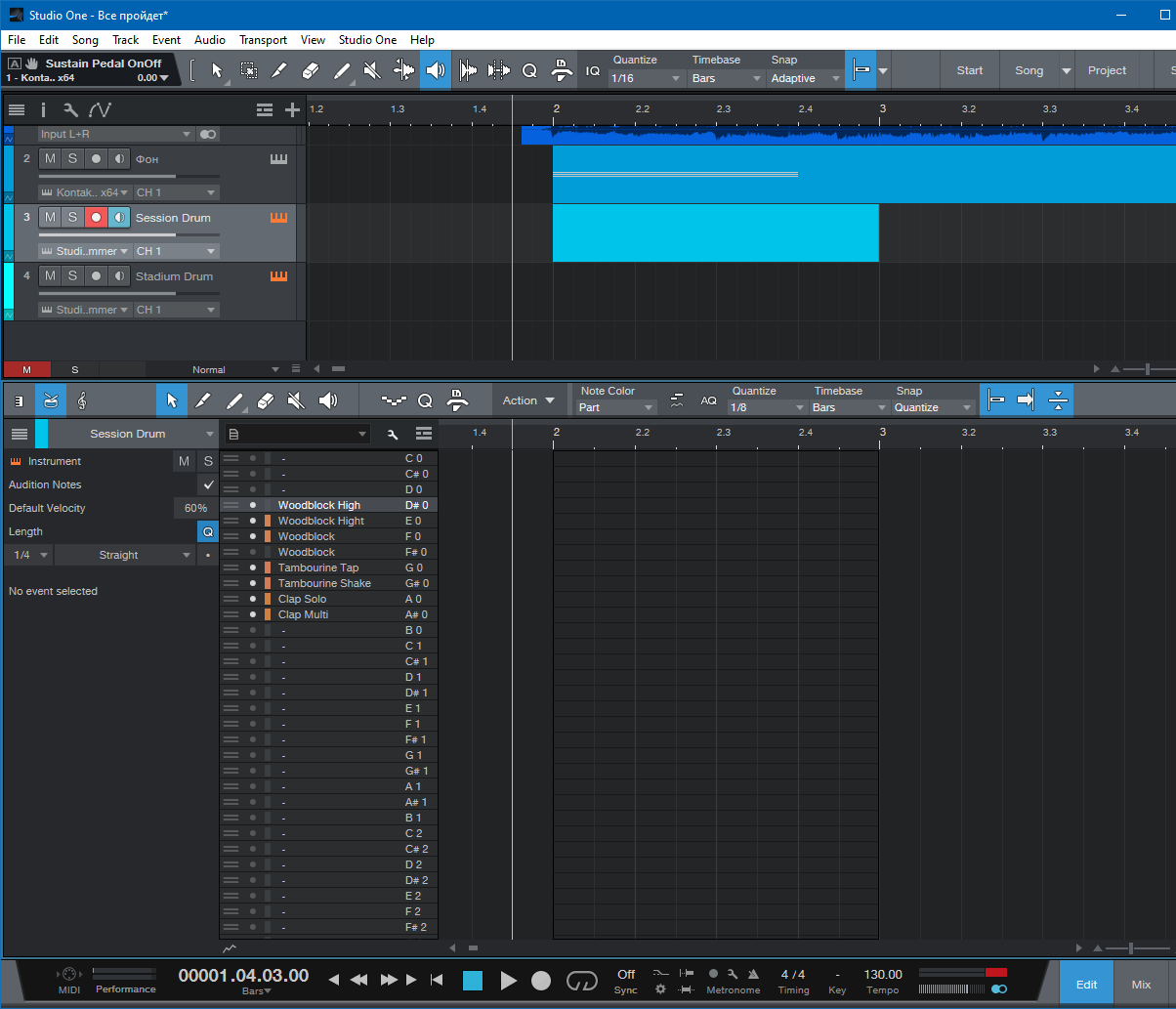The image size is (1176, 1009).
Task: Open the Studio One menu
Action: coord(367,40)
